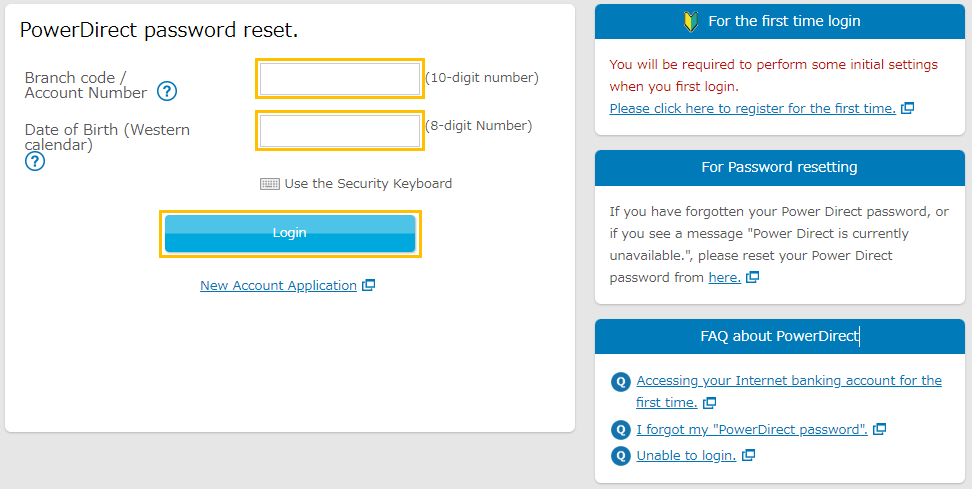Click Q icon beside "Accessing your Internet banking"

click(x=621, y=381)
